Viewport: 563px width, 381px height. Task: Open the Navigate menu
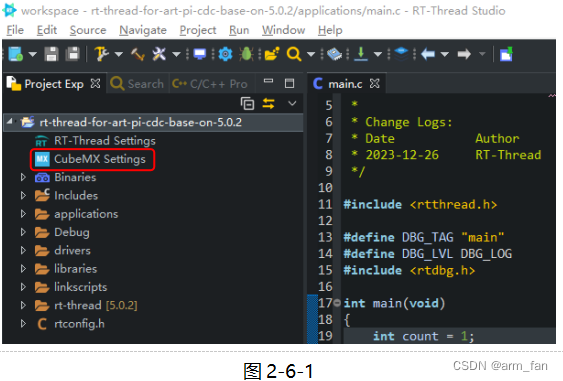[143, 30]
